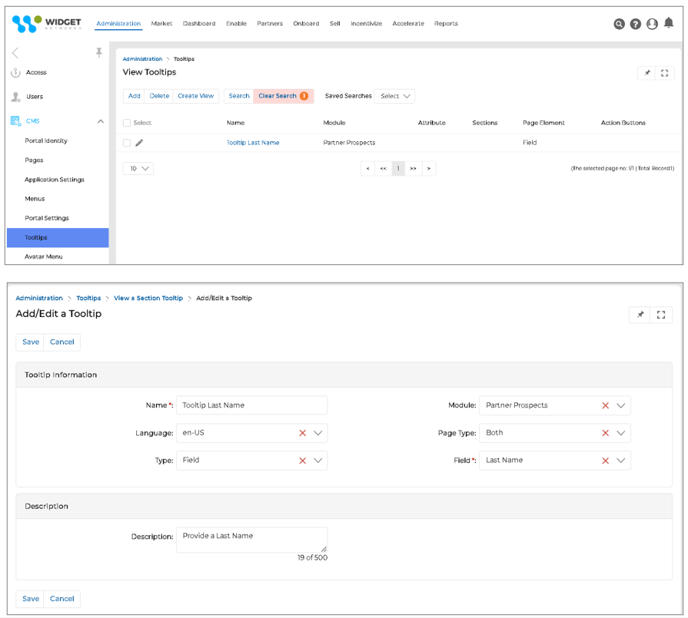Open the user profile icon
688x618 pixels.
[652, 24]
